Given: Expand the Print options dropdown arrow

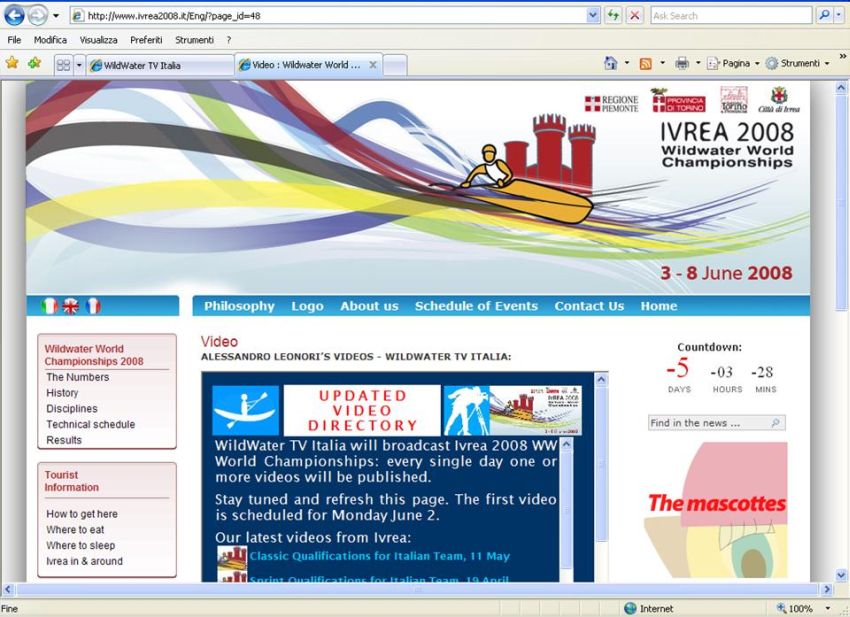Looking at the screenshot, I should [x=698, y=63].
